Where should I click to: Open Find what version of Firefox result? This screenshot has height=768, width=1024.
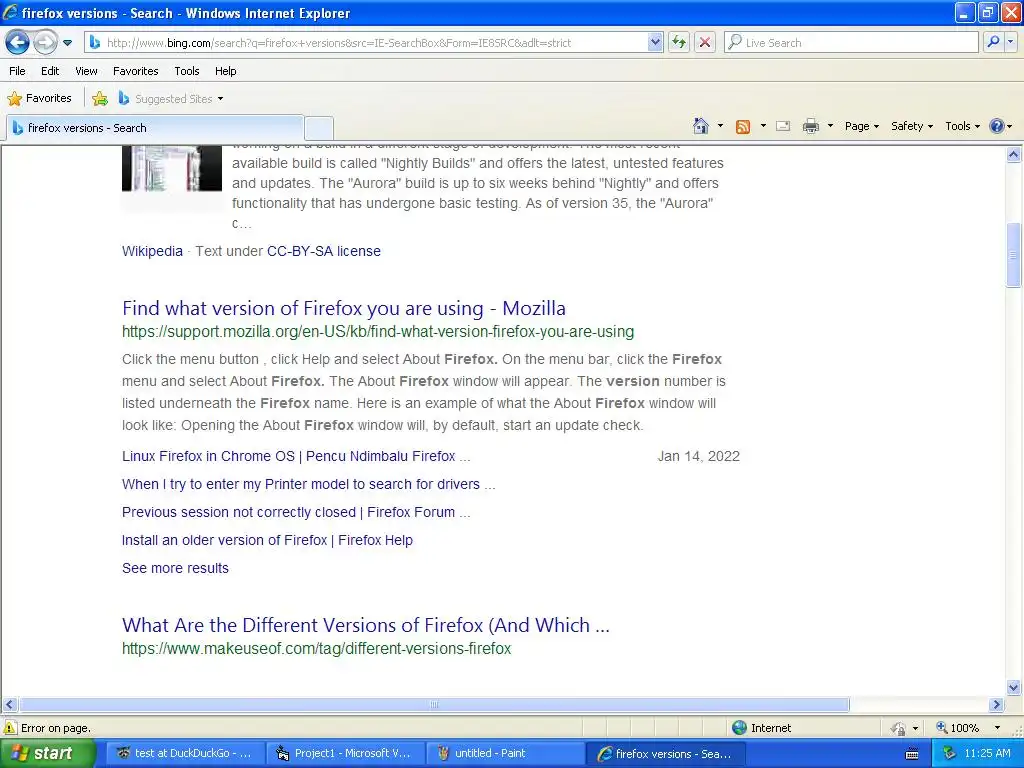(x=344, y=308)
